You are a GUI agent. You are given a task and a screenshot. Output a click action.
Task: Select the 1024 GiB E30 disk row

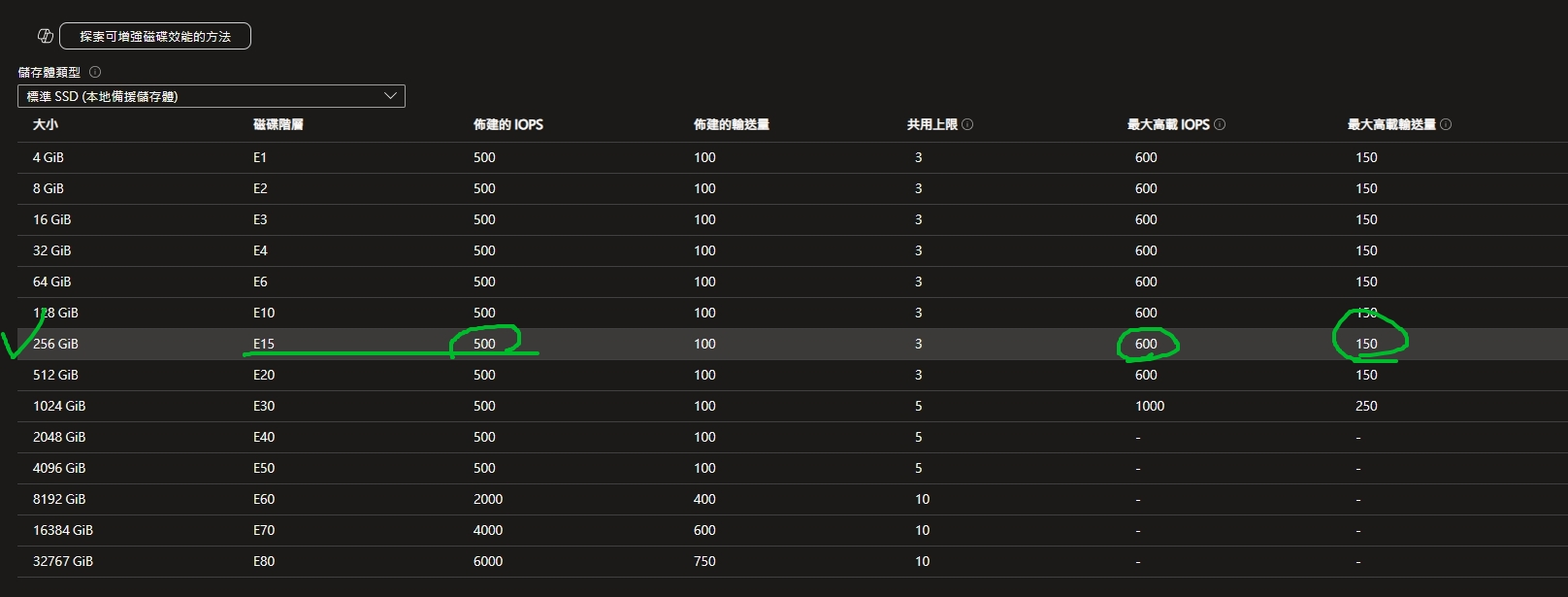59,406
